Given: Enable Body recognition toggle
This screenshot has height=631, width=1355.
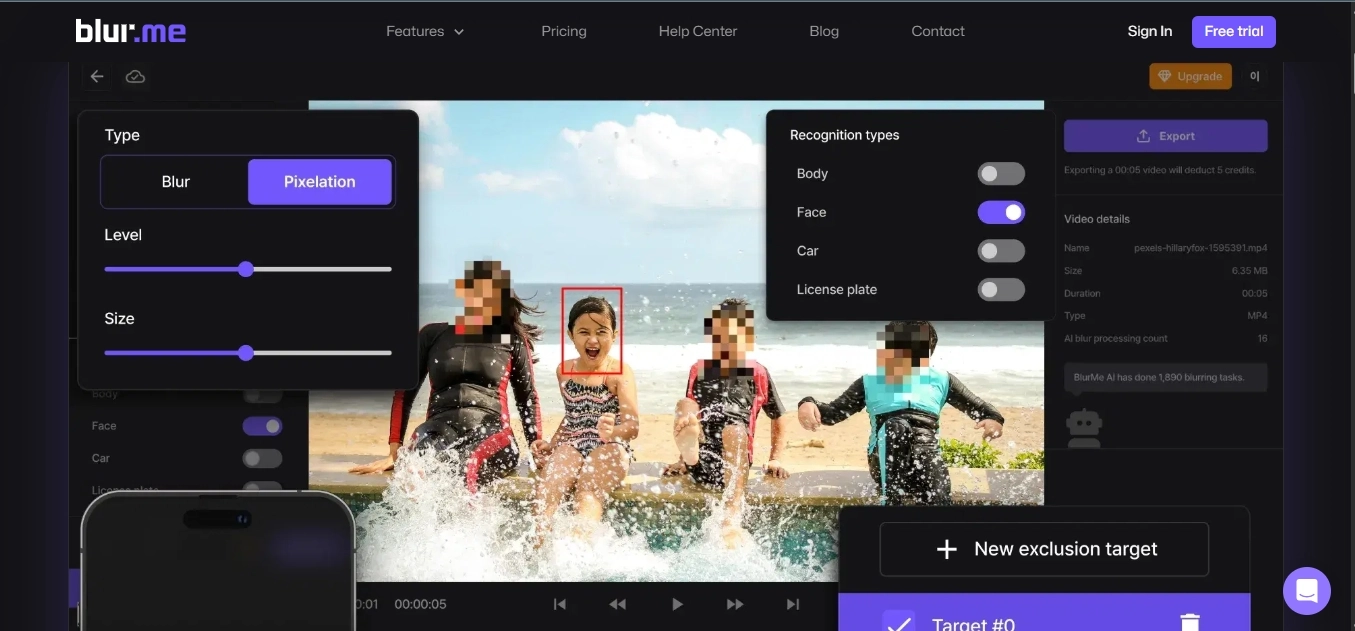Looking at the screenshot, I should (x=1000, y=174).
